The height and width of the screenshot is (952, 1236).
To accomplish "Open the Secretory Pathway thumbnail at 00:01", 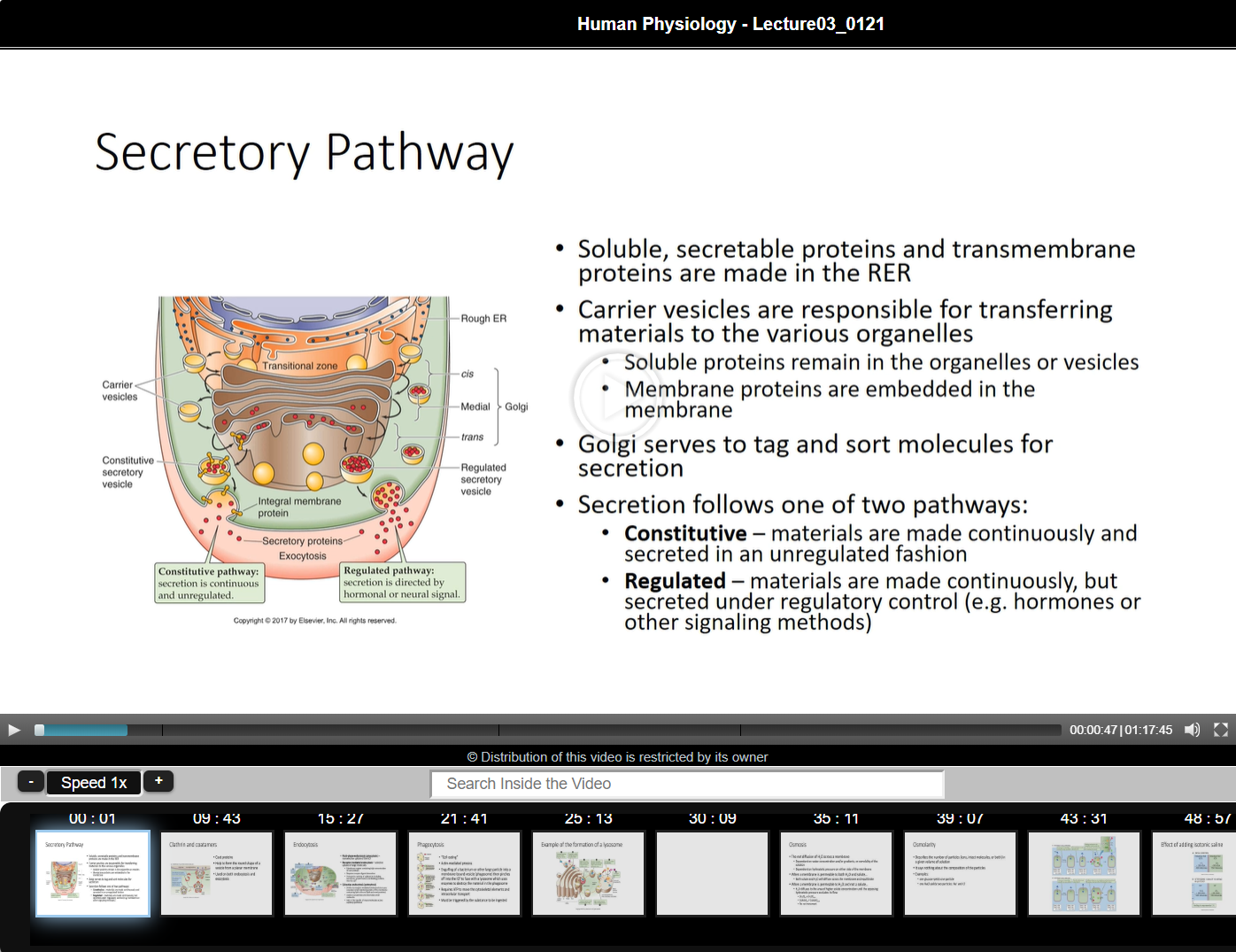I will (93, 873).
